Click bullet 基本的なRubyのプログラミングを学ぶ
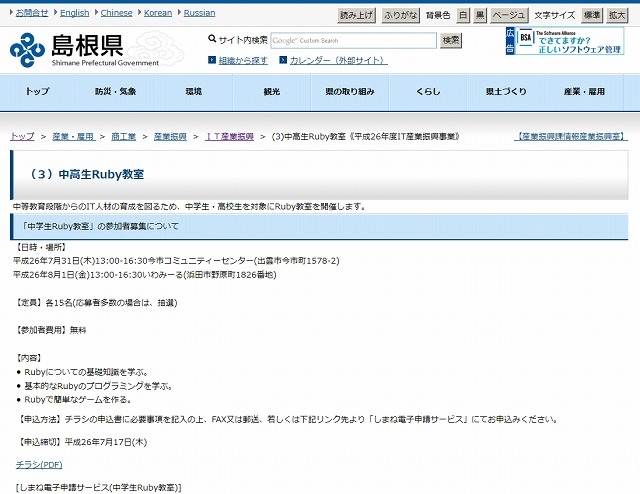The image size is (640, 494). click(98, 386)
